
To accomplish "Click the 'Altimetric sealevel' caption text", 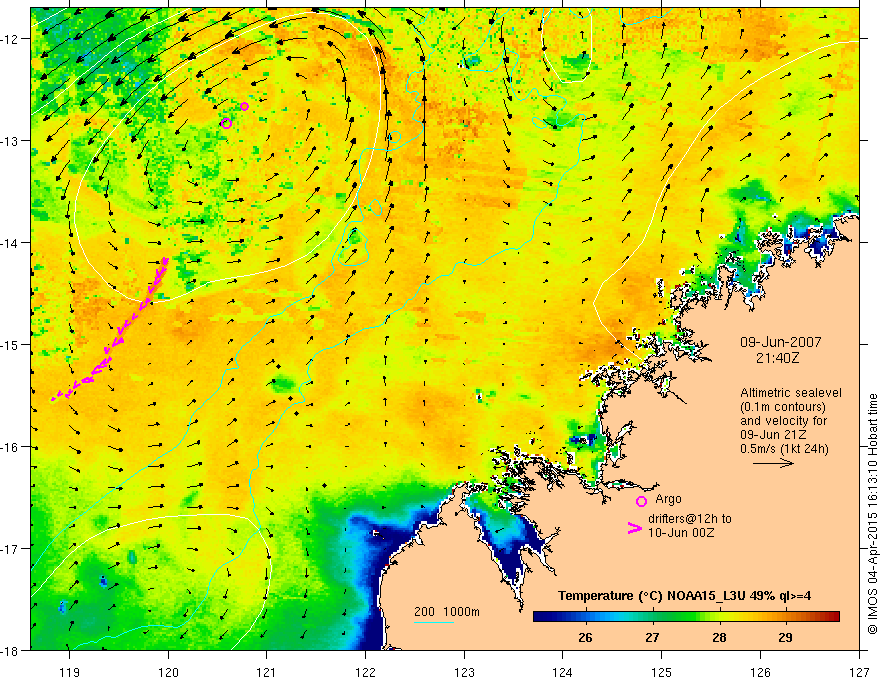I will 791,393.
